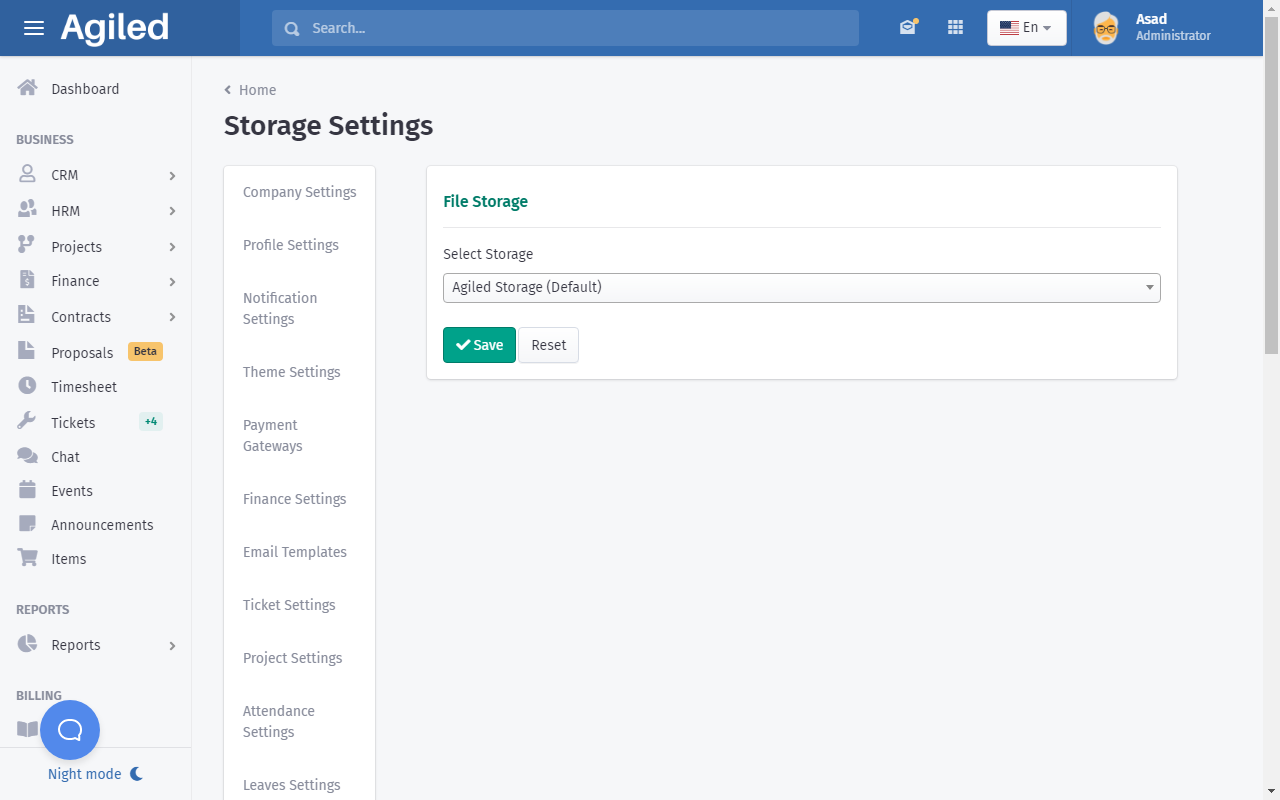
Task: Open the notifications envelope icon
Action: [x=907, y=28]
